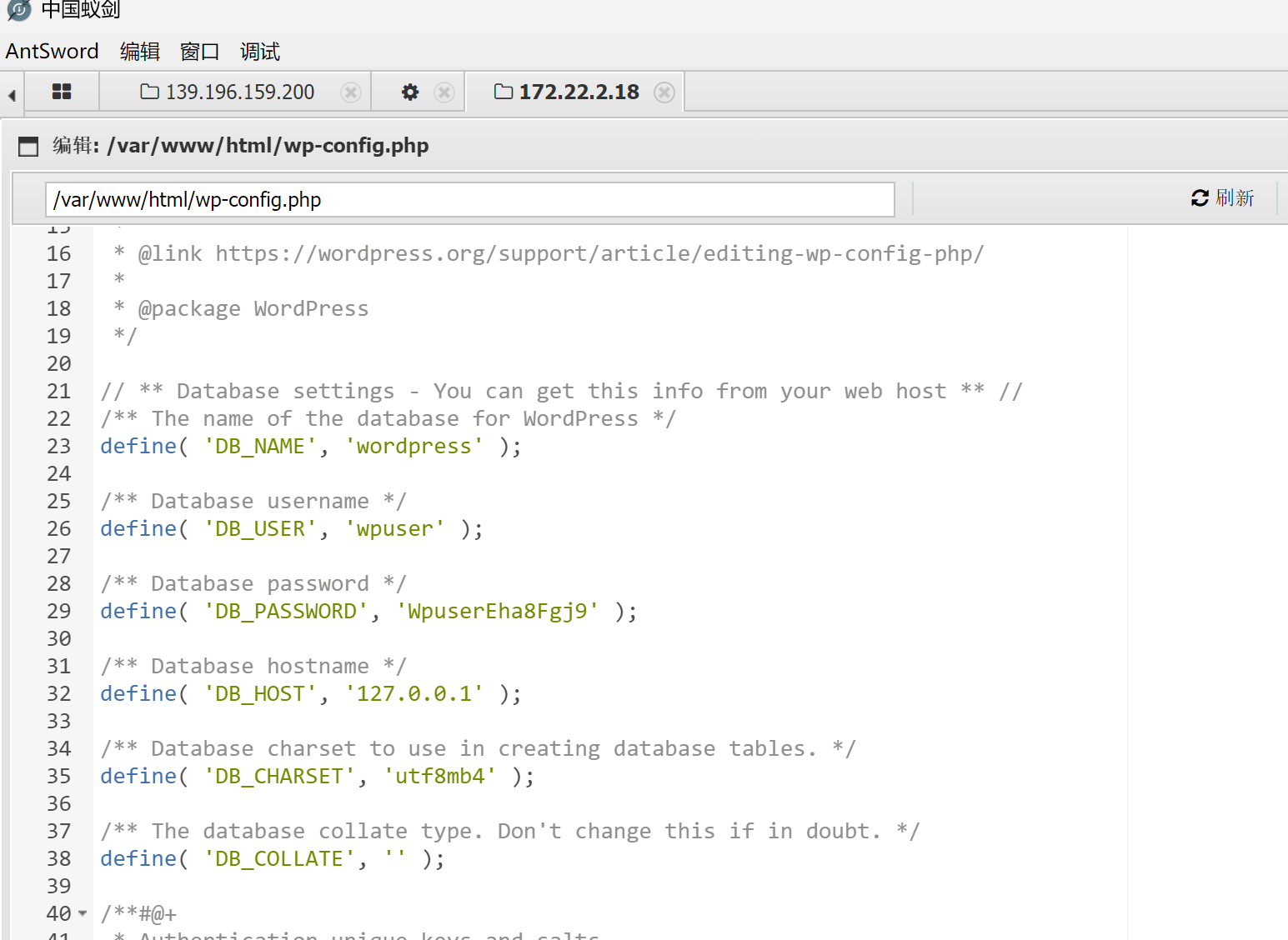Click the settings gear tab icon
The image size is (1288, 940).
pyautogui.click(x=409, y=92)
